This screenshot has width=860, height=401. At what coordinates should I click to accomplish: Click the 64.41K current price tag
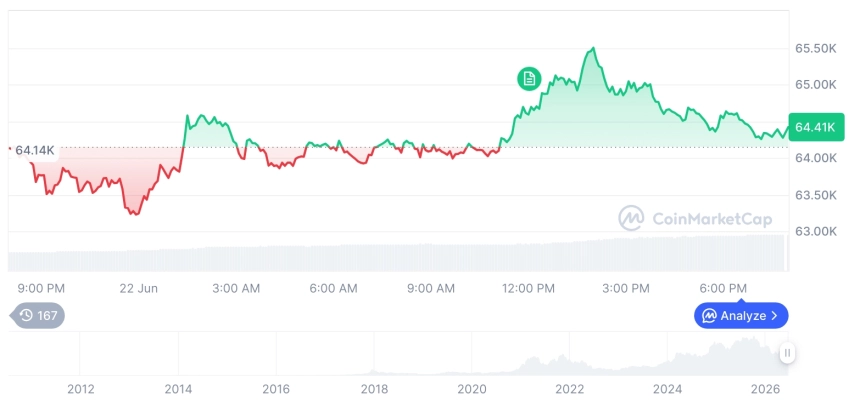click(x=816, y=127)
